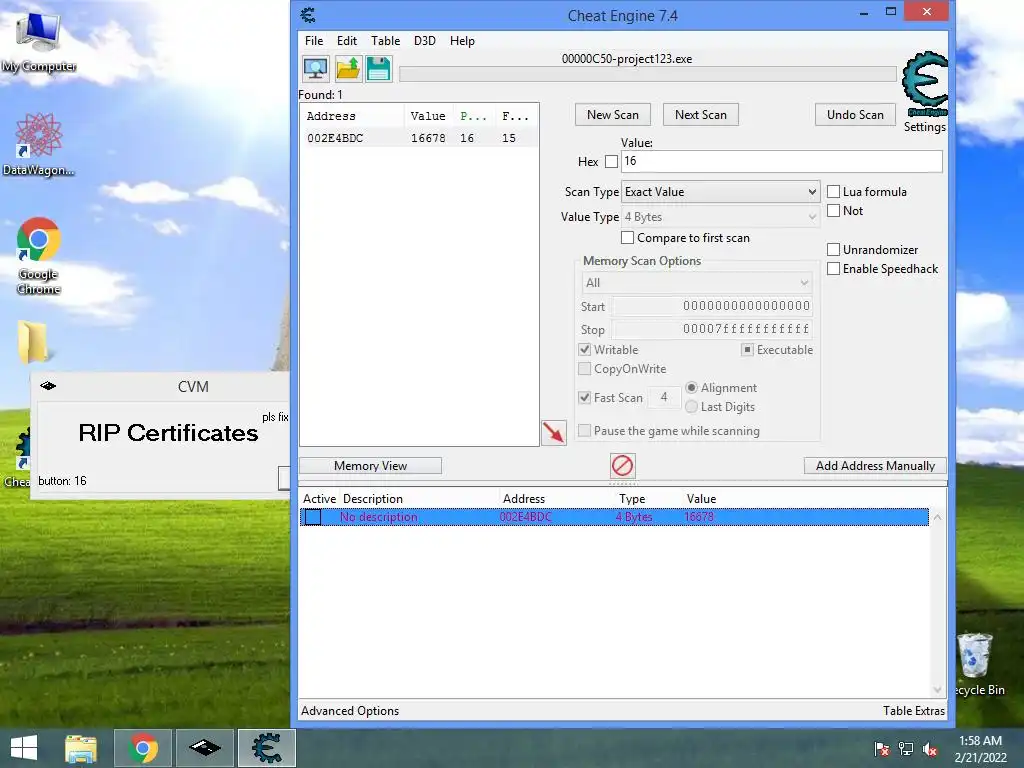This screenshot has height=768, width=1024.
Task: Click New Scan button
Action: (613, 114)
